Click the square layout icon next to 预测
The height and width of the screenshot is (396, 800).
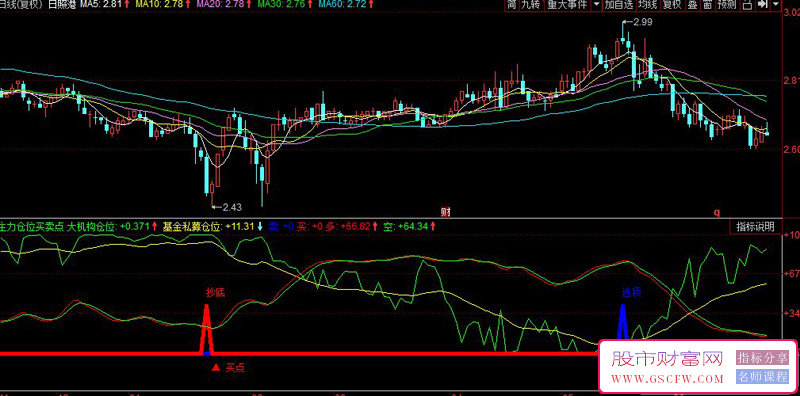coord(748,5)
